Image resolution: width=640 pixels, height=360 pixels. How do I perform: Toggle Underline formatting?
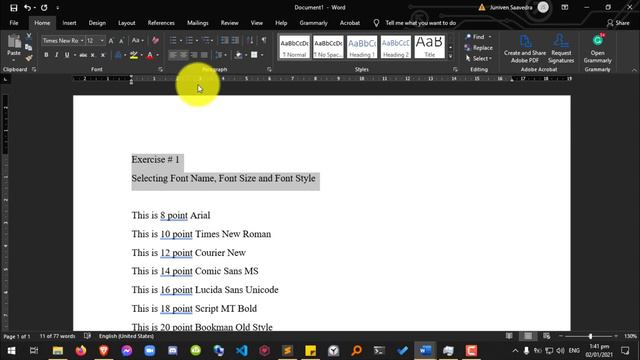[x=67, y=55]
